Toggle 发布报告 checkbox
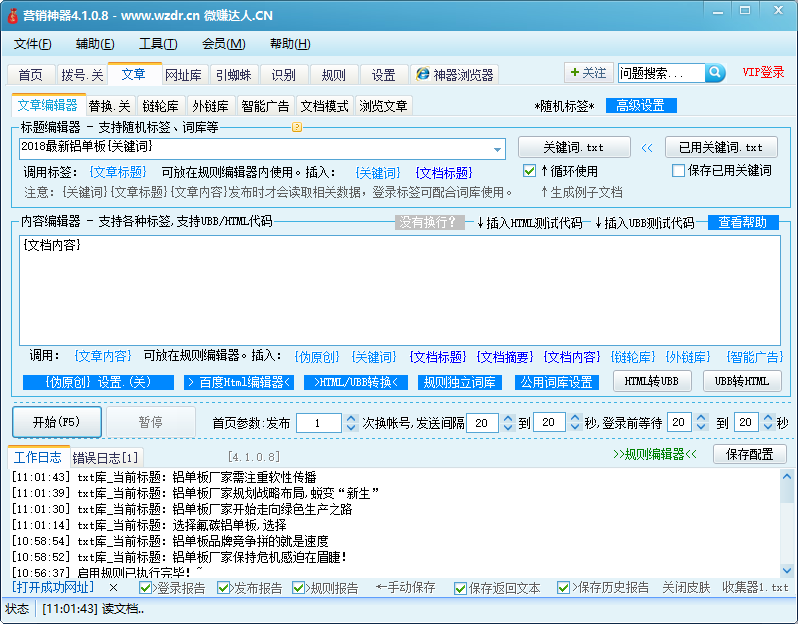This screenshot has height=624, width=798. [223, 588]
